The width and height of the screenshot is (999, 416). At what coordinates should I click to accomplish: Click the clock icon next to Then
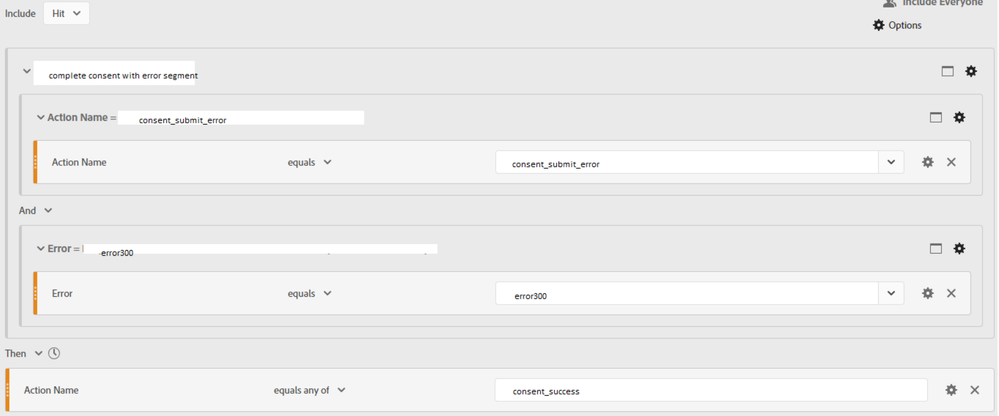tap(55, 353)
